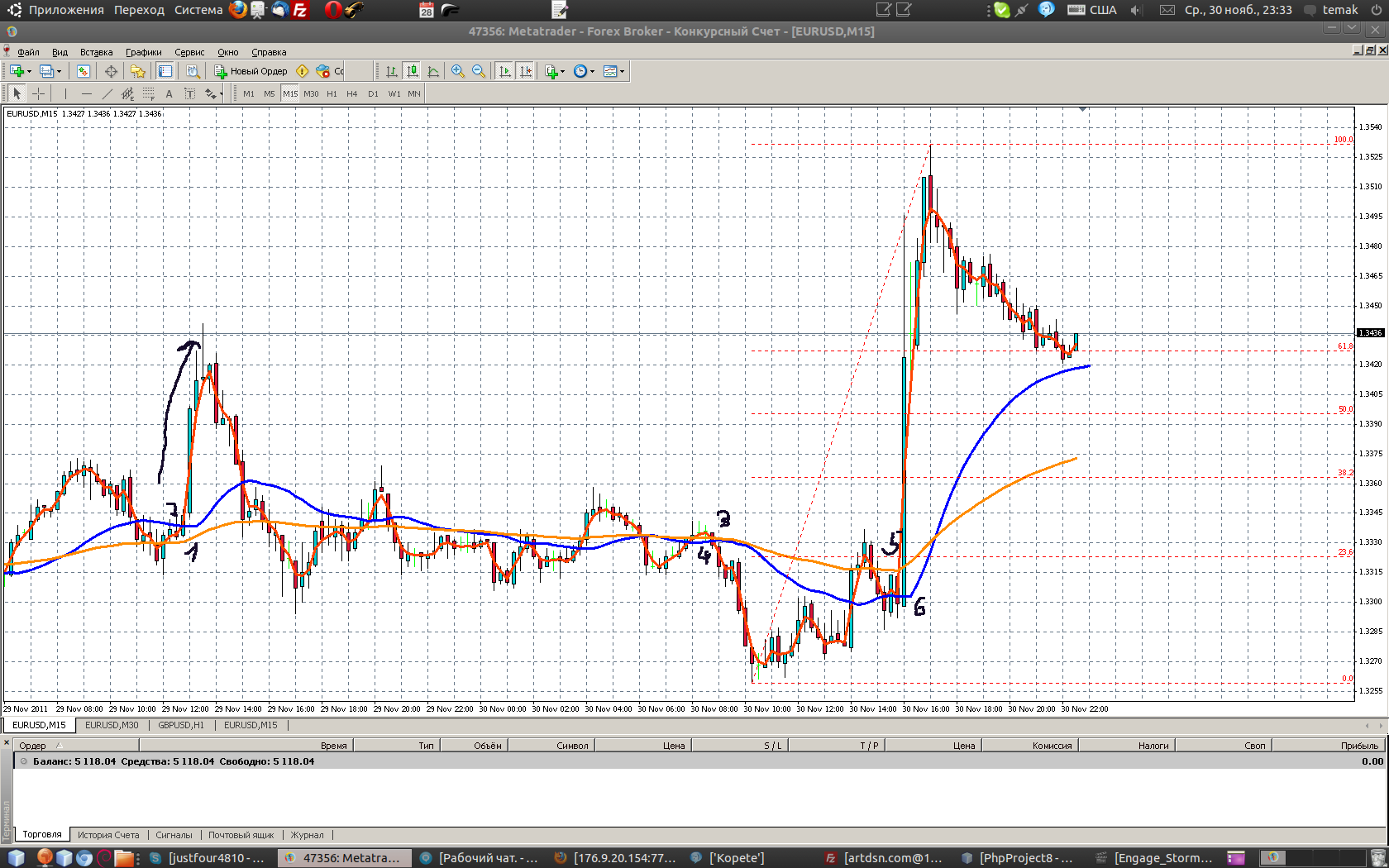Expand the Arrows objects dropdown arrow
The width and height of the screenshot is (1389, 868).
pos(221,94)
